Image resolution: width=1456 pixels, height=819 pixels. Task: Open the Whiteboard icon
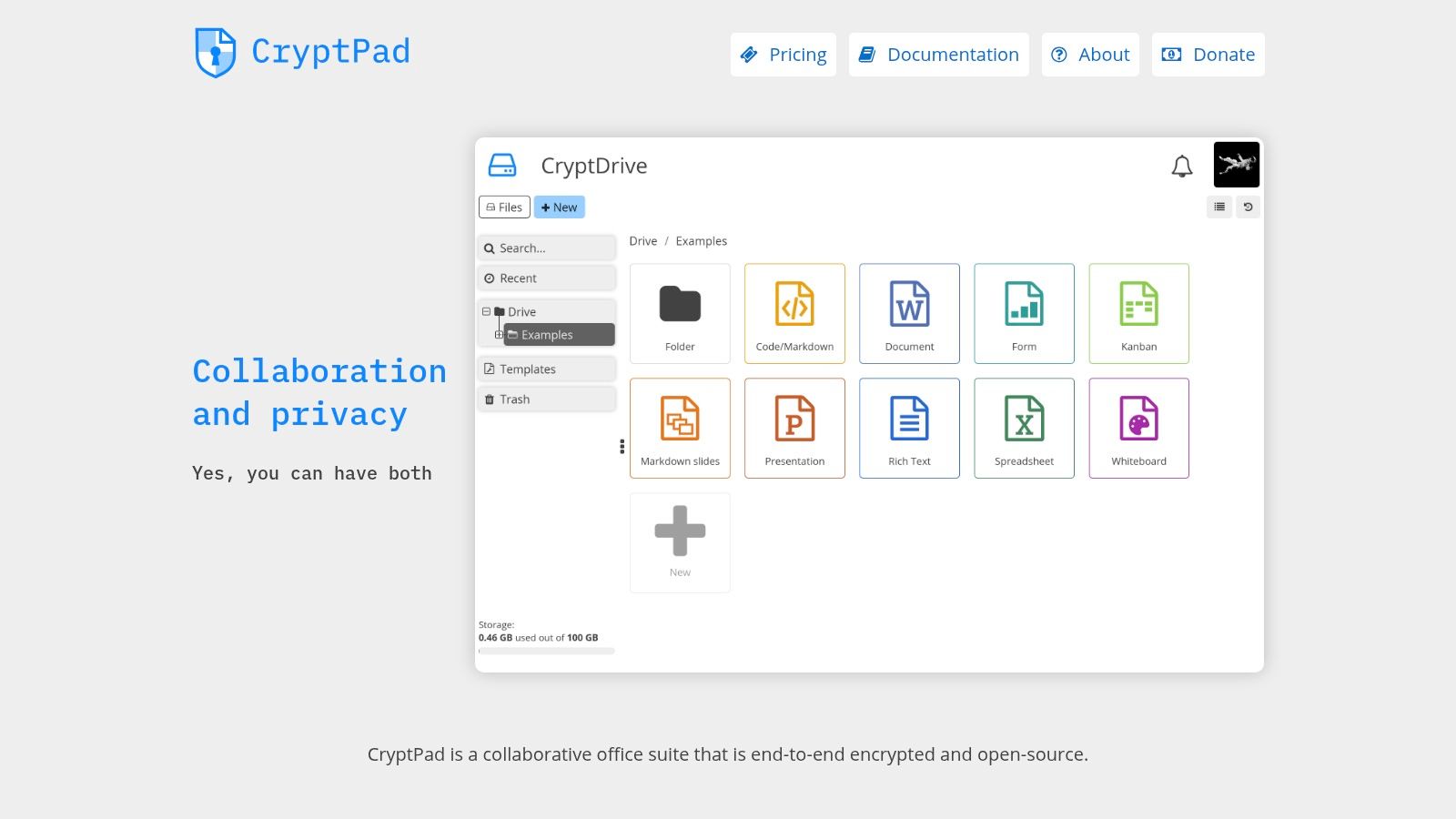1138,428
